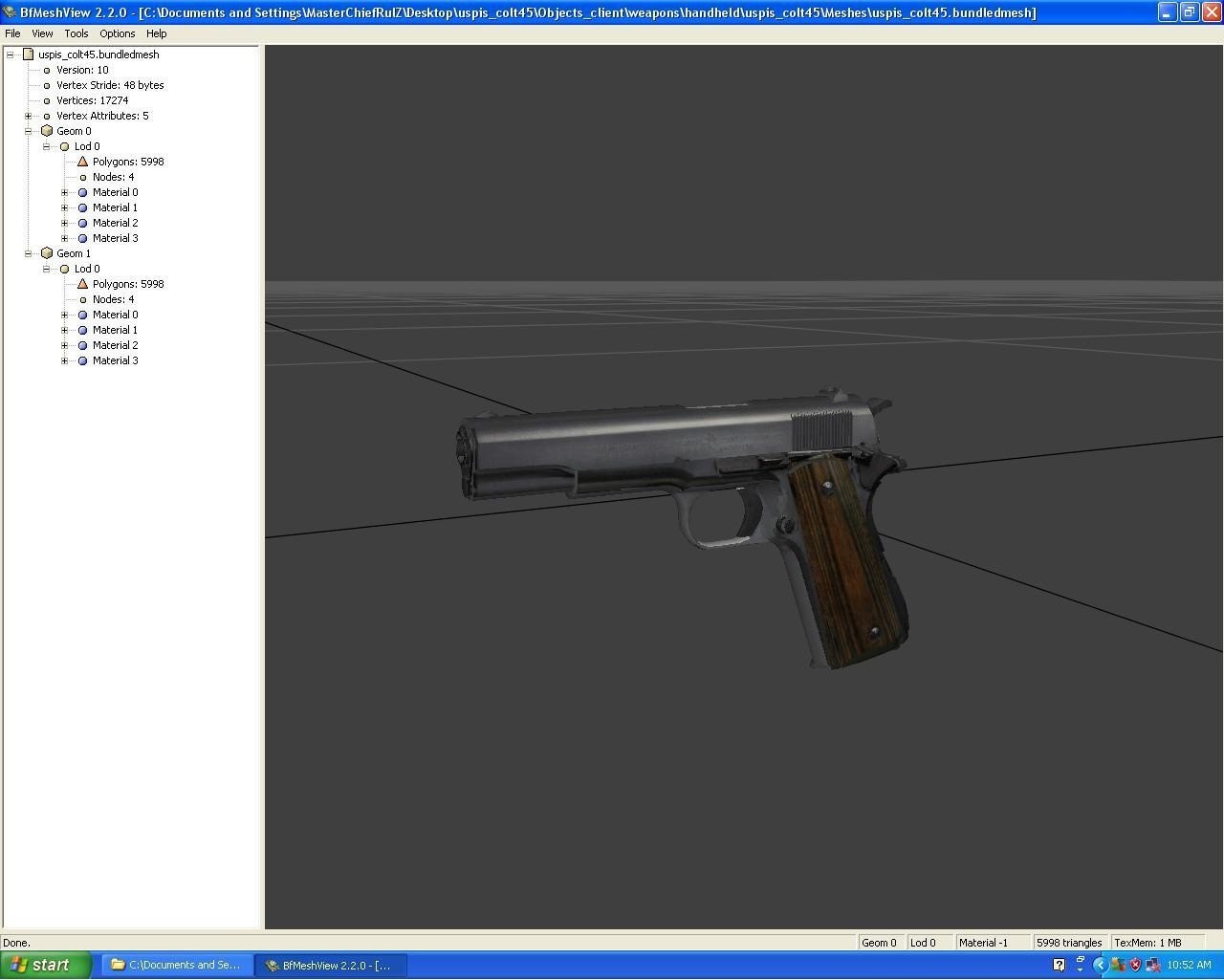Screen dimensions: 1224x980
Task: Click the blue sphere icon for Material 3 in Geom 1
Action: click(82, 360)
